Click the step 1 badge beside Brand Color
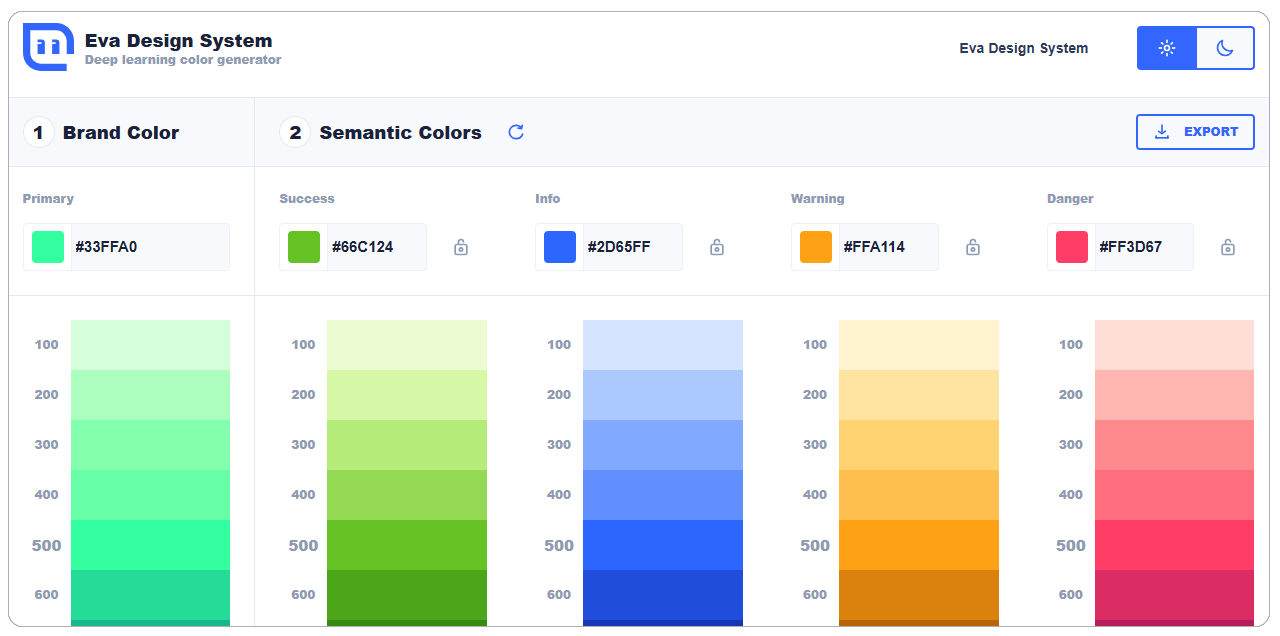Viewport: 1280px width, 636px height. (x=37, y=131)
